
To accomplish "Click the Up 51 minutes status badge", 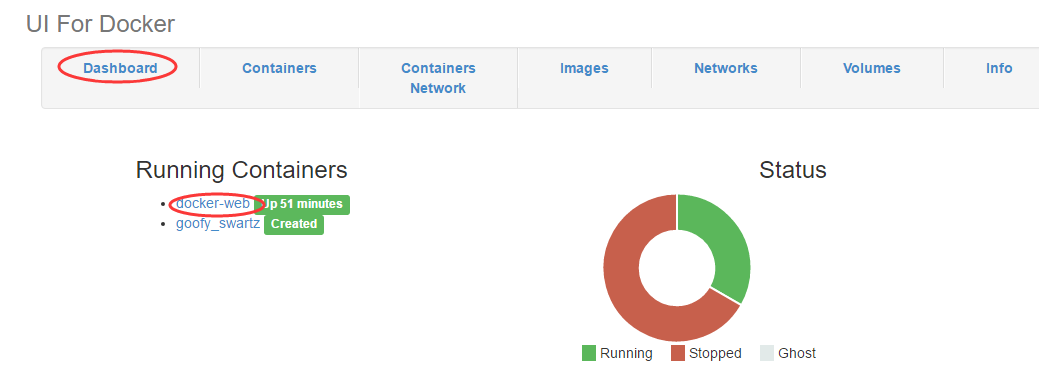I will point(302,205).
